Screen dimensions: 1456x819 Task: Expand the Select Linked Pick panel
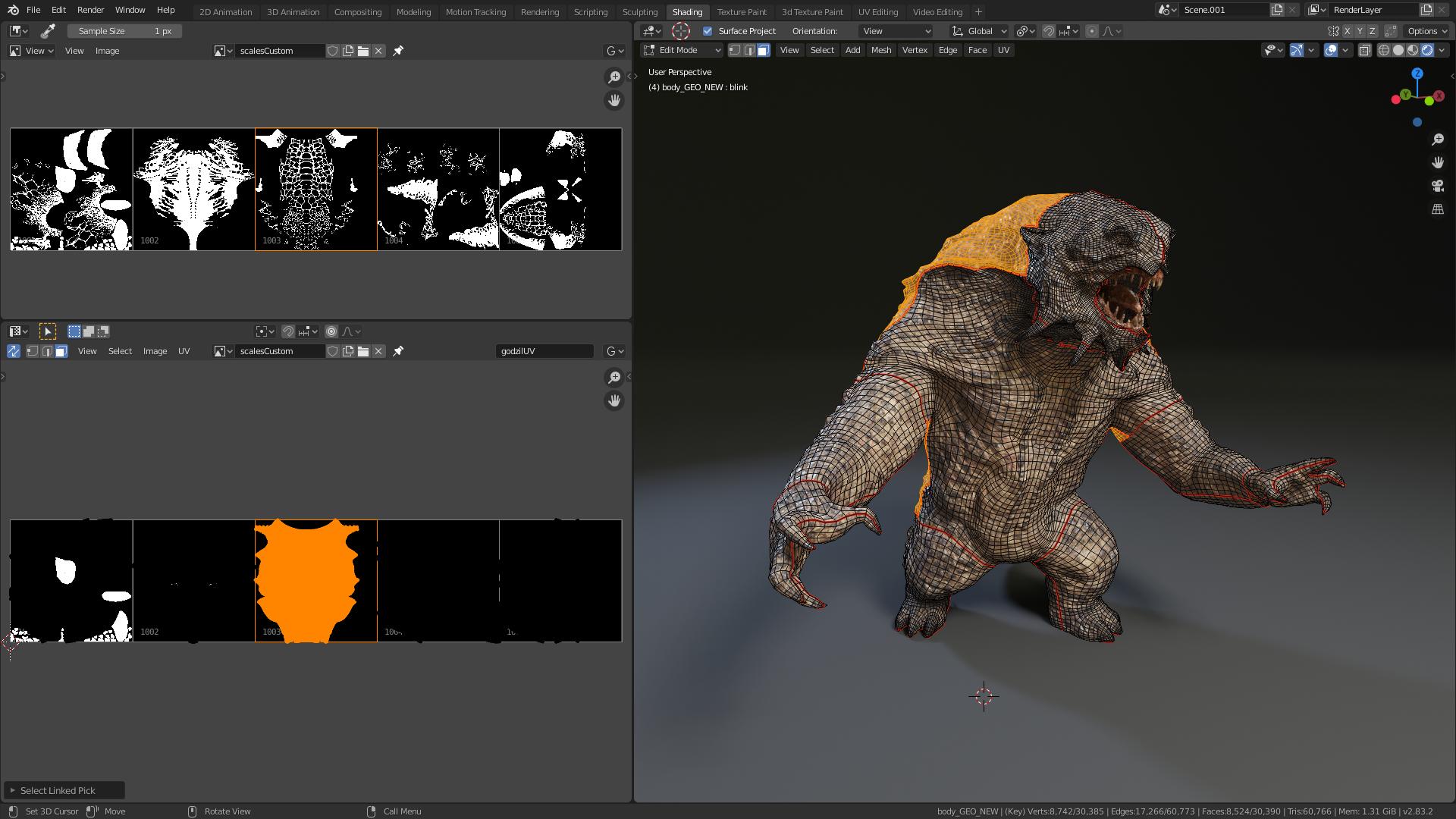click(13, 790)
